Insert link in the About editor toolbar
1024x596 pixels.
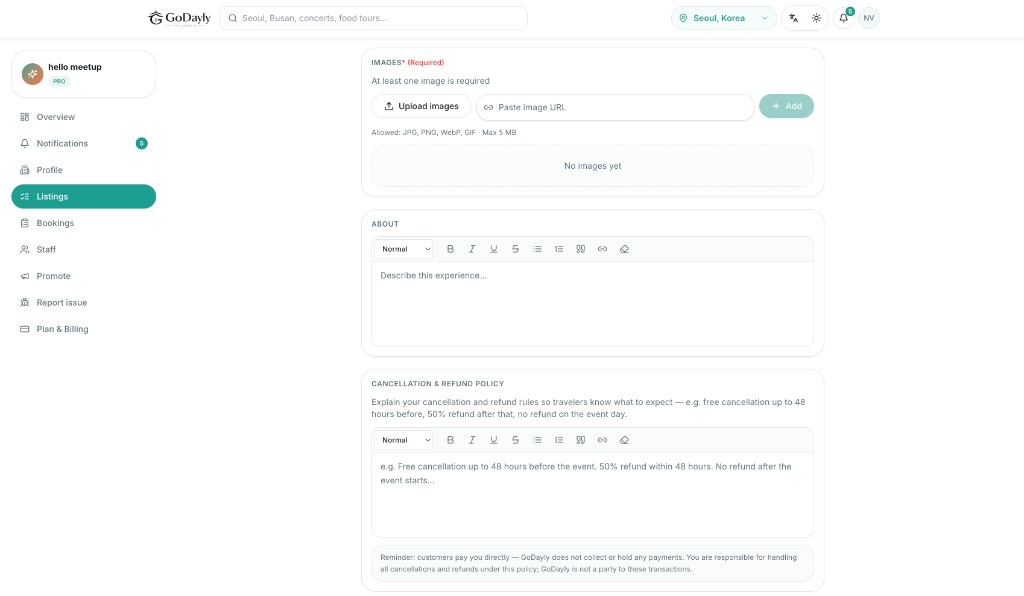pos(602,249)
